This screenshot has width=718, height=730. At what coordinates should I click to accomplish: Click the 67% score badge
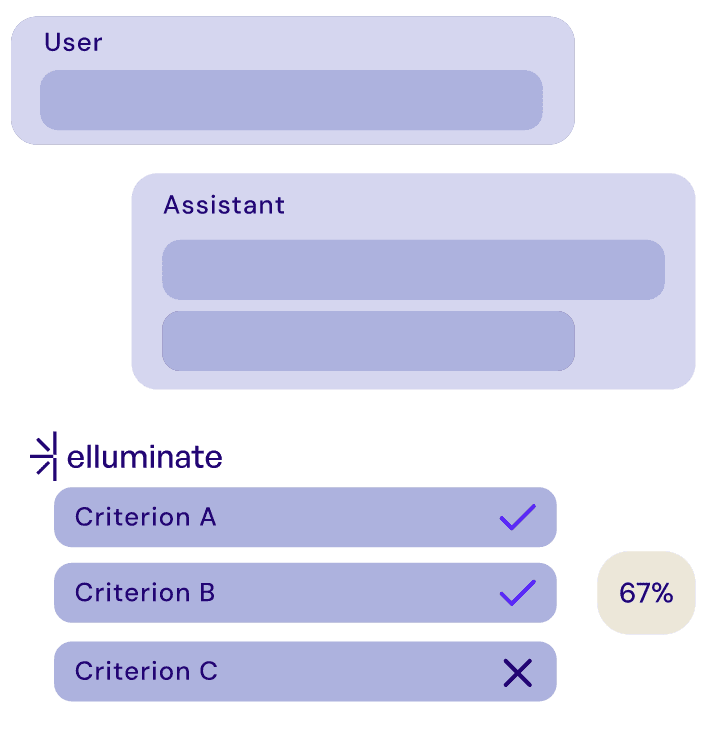point(646,593)
